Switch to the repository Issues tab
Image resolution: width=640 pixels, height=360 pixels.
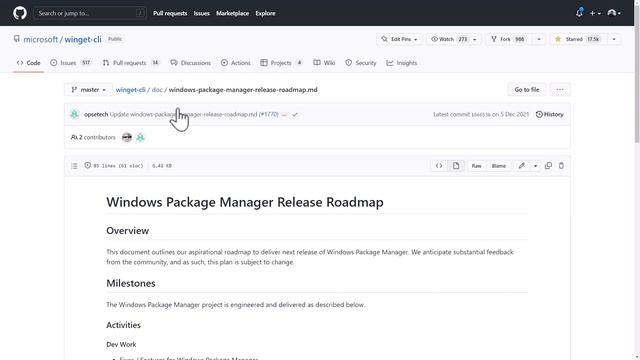coord(70,63)
